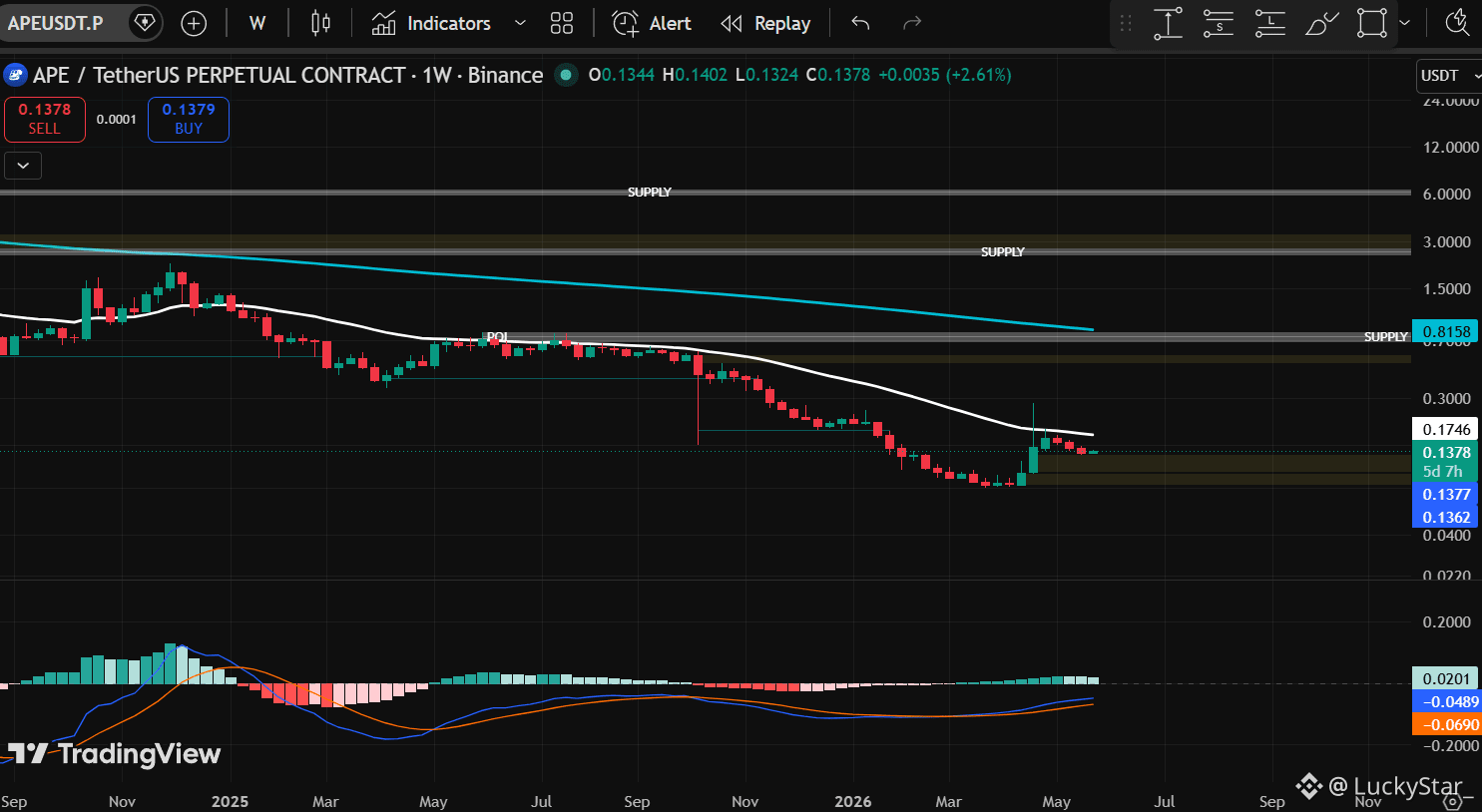Click the +0.0035 (+2.61%) change value

pyautogui.click(x=945, y=75)
